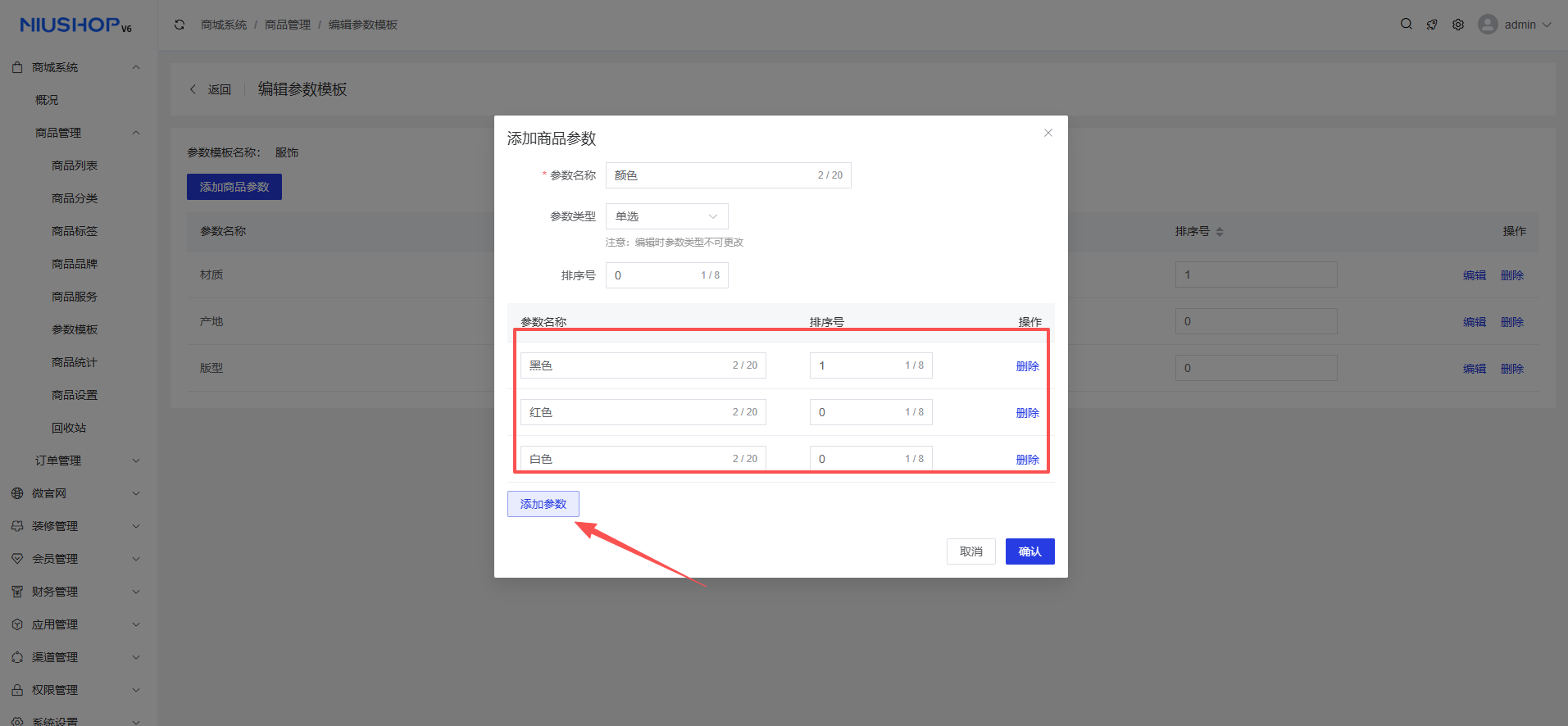Open 商品设置 in the sidebar
The height and width of the screenshot is (726, 1568).
75,395
